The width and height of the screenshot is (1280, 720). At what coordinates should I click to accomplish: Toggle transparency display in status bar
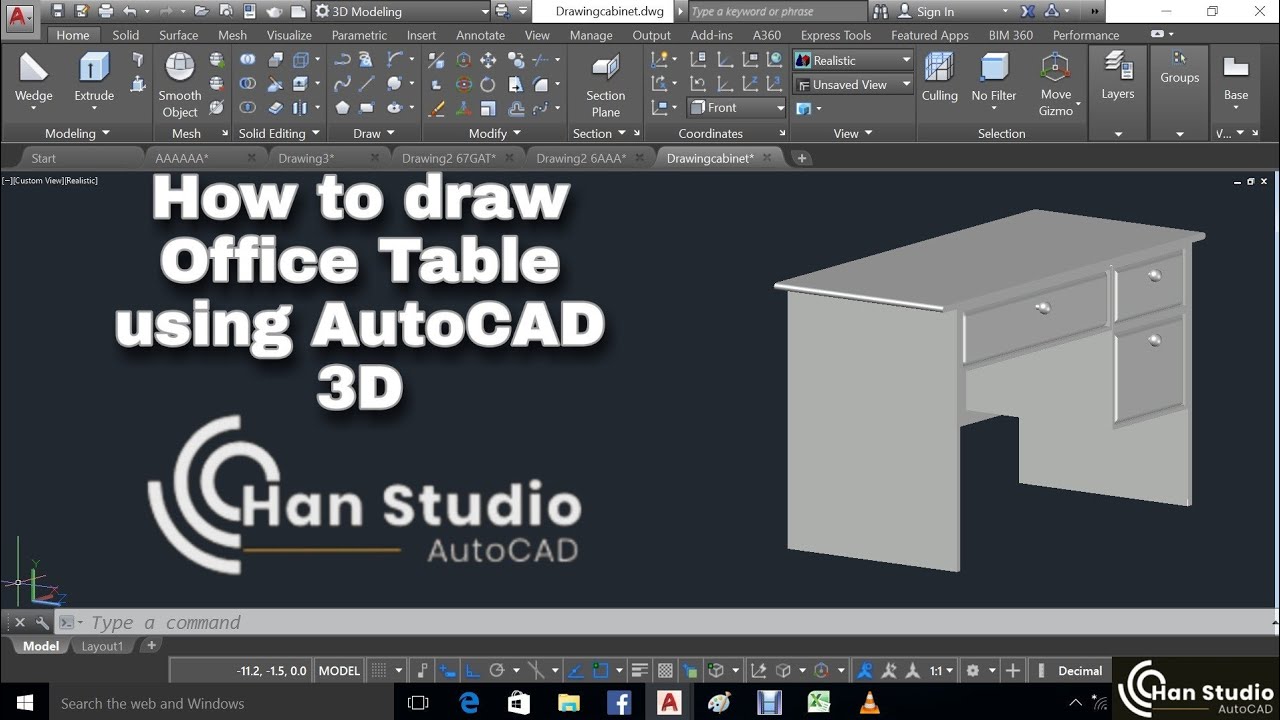pos(665,671)
